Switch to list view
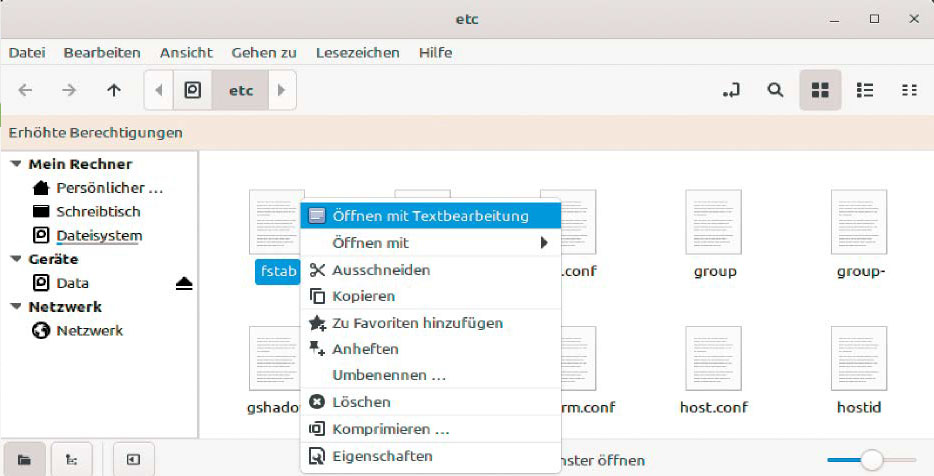Screen dimensions: 934x476 click(x=865, y=91)
